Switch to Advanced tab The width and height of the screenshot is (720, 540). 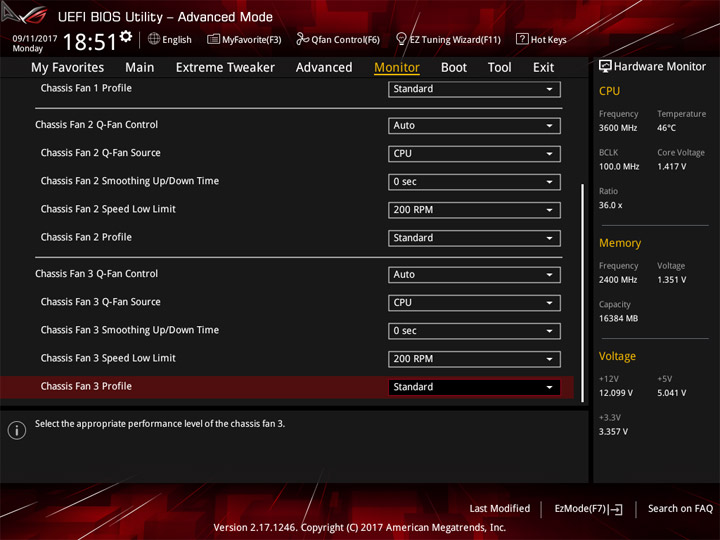(324, 68)
